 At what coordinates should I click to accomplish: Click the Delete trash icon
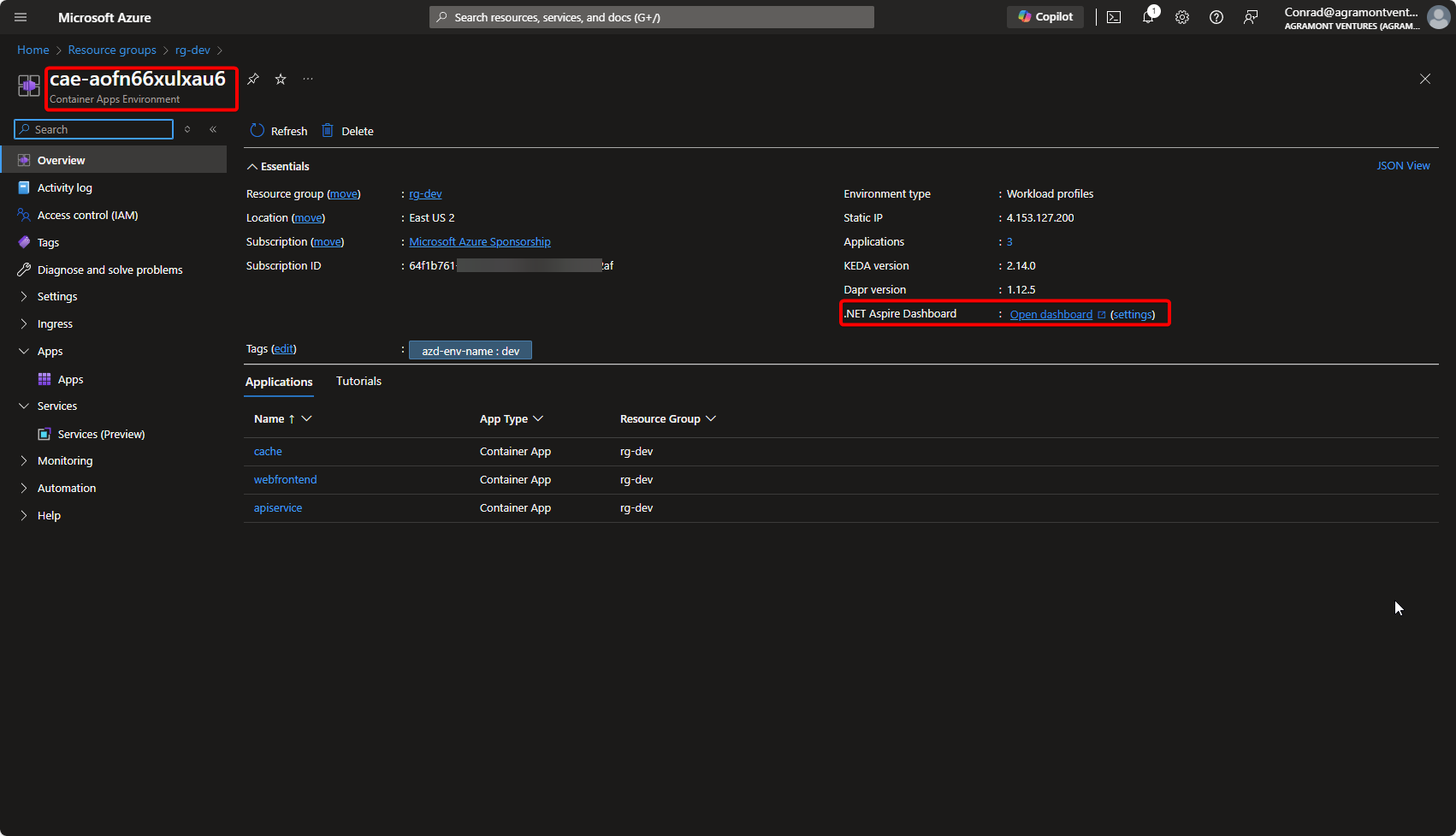pos(328,130)
